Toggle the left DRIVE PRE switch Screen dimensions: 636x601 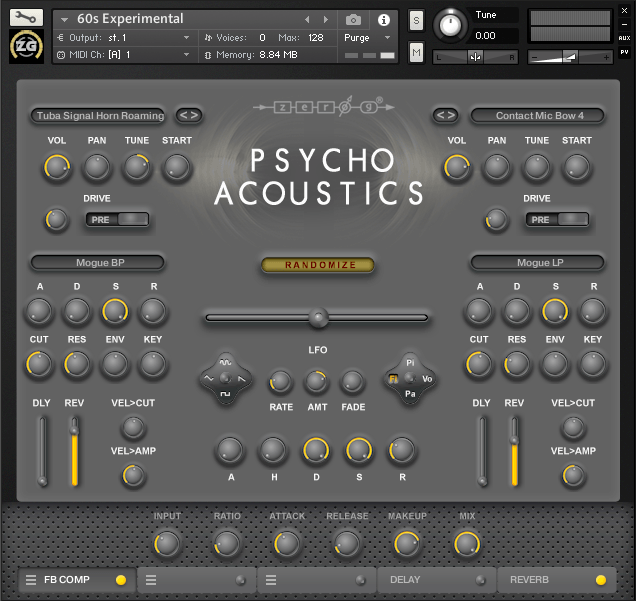118,219
